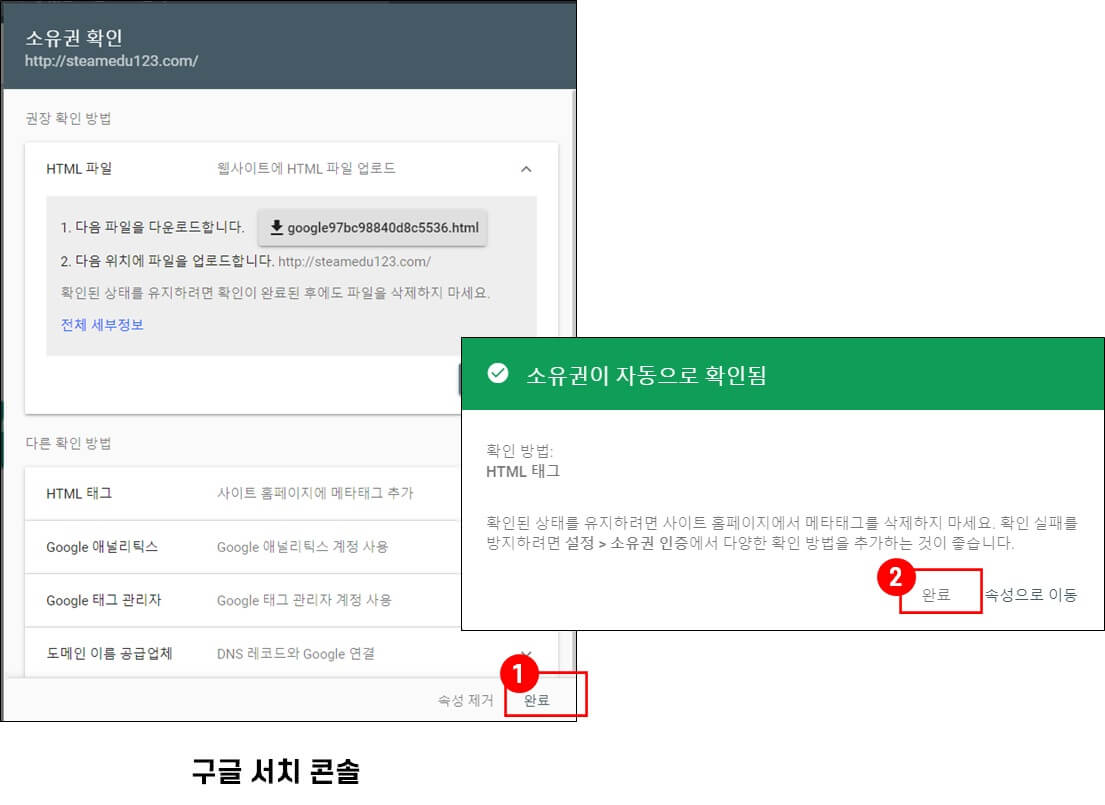The image size is (1105, 805).
Task: Click 완료 in the green confirmation popup
Action: point(936,594)
